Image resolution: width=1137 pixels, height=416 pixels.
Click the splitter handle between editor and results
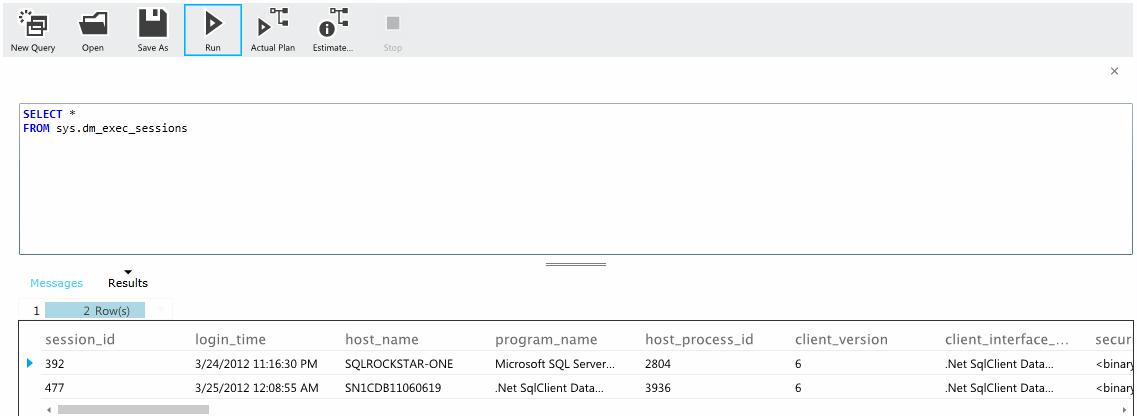point(576,265)
